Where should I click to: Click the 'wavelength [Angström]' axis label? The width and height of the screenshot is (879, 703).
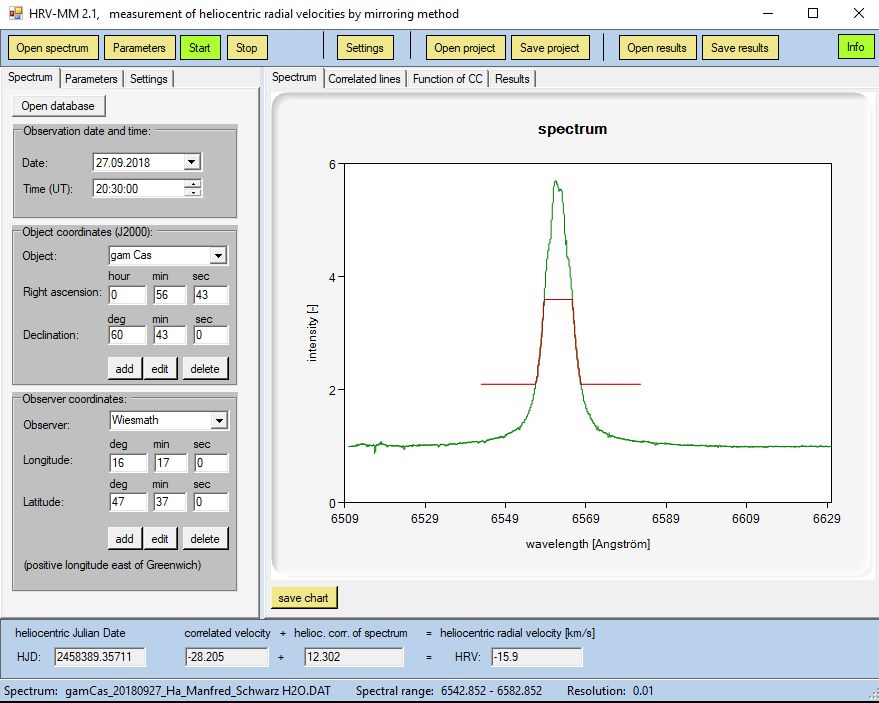[x=588, y=544]
